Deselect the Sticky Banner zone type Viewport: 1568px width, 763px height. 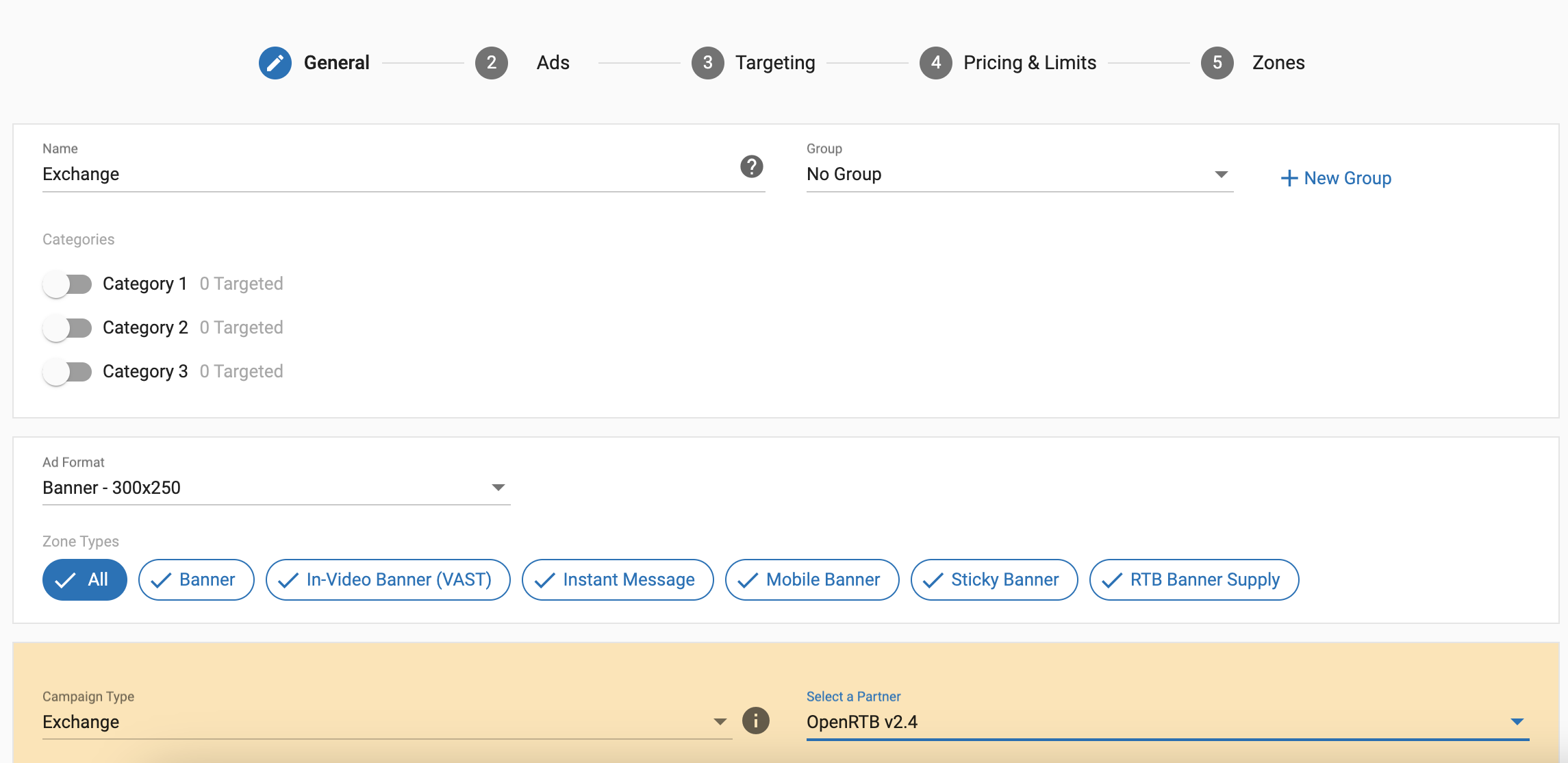pyautogui.click(x=994, y=580)
